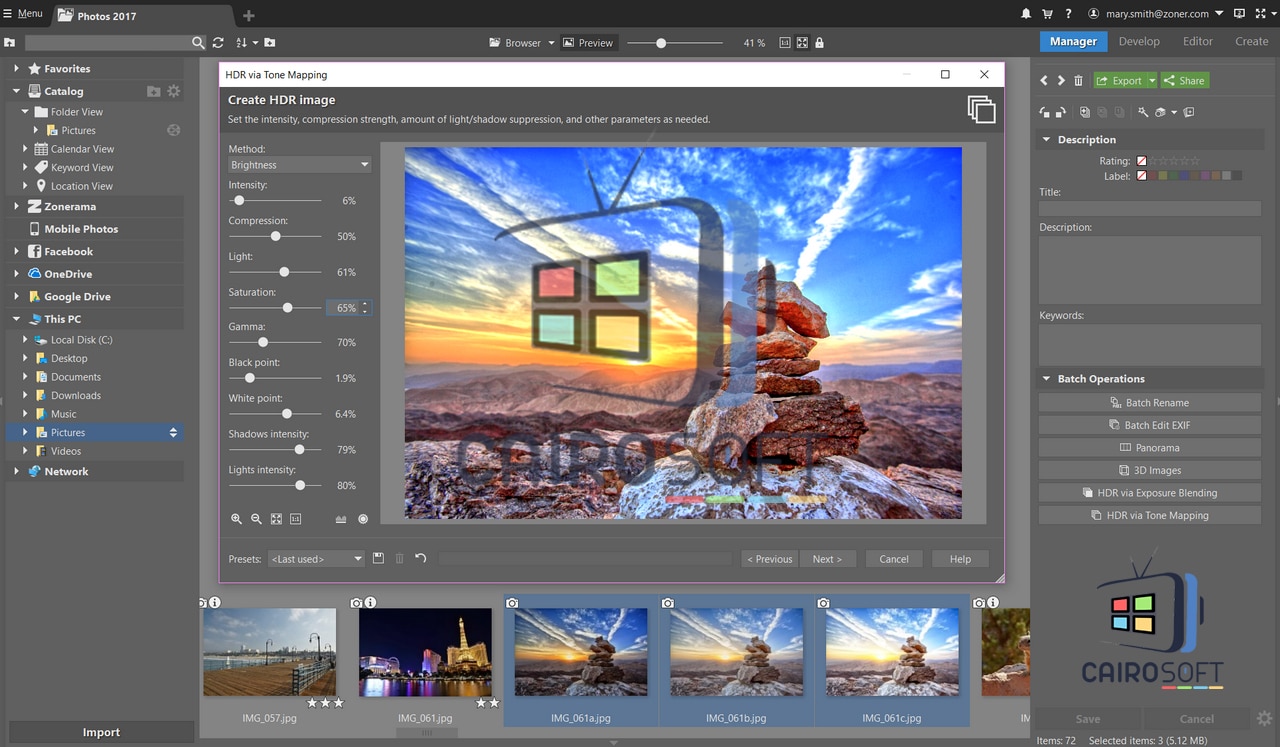Refresh the folder view
This screenshot has width=1280, height=747.
(x=218, y=43)
